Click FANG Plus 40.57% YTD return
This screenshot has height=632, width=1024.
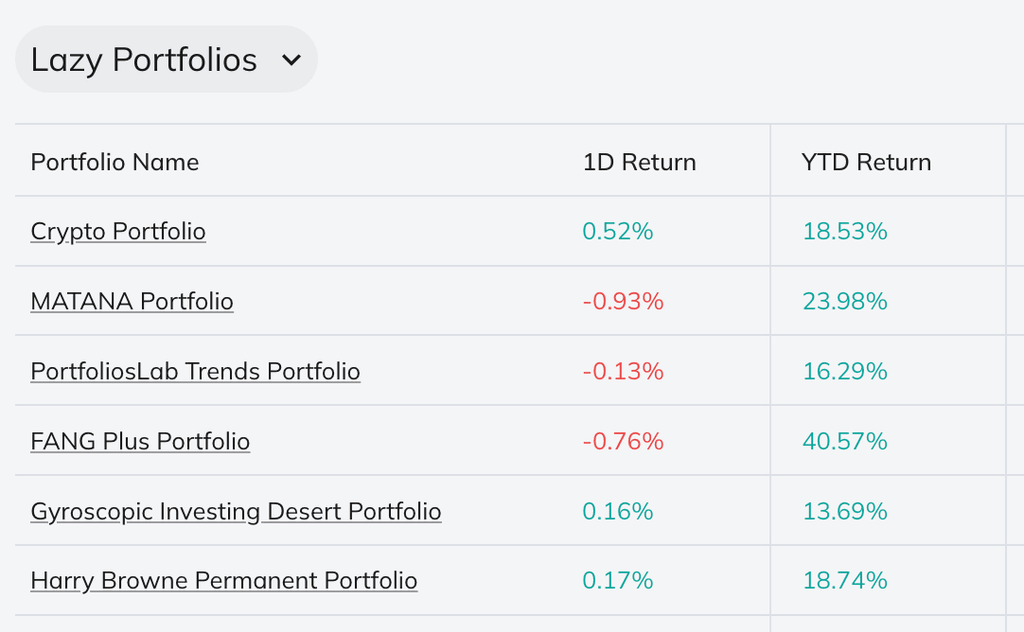tap(845, 442)
